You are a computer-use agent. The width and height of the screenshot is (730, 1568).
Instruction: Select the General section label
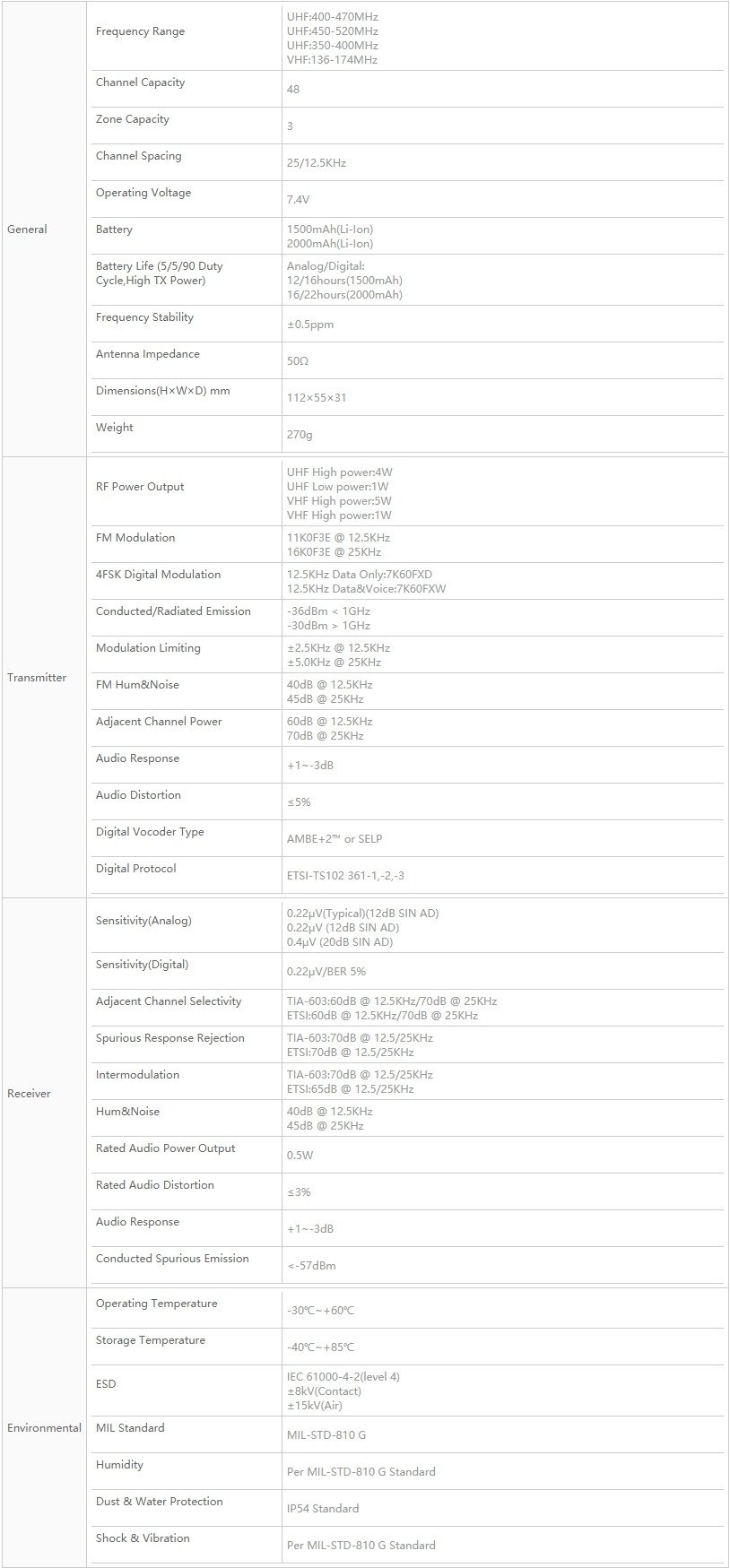[x=27, y=230]
